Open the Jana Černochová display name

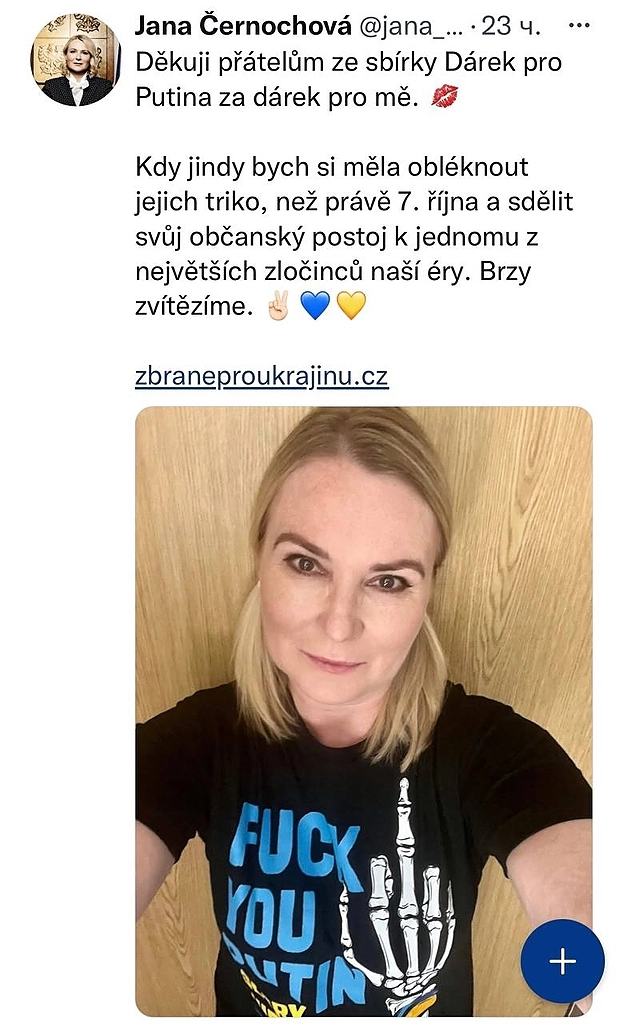click(x=243, y=25)
